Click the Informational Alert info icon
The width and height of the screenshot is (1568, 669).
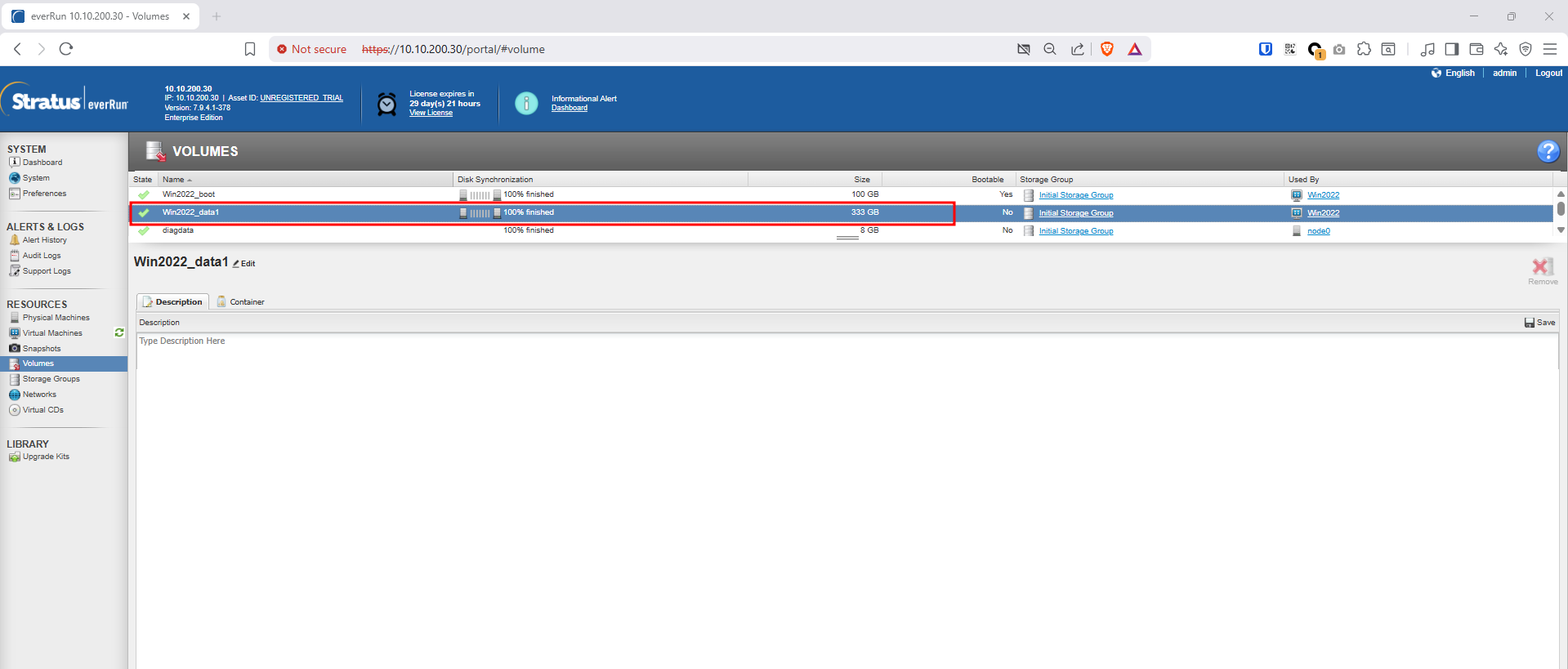(x=526, y=103)
